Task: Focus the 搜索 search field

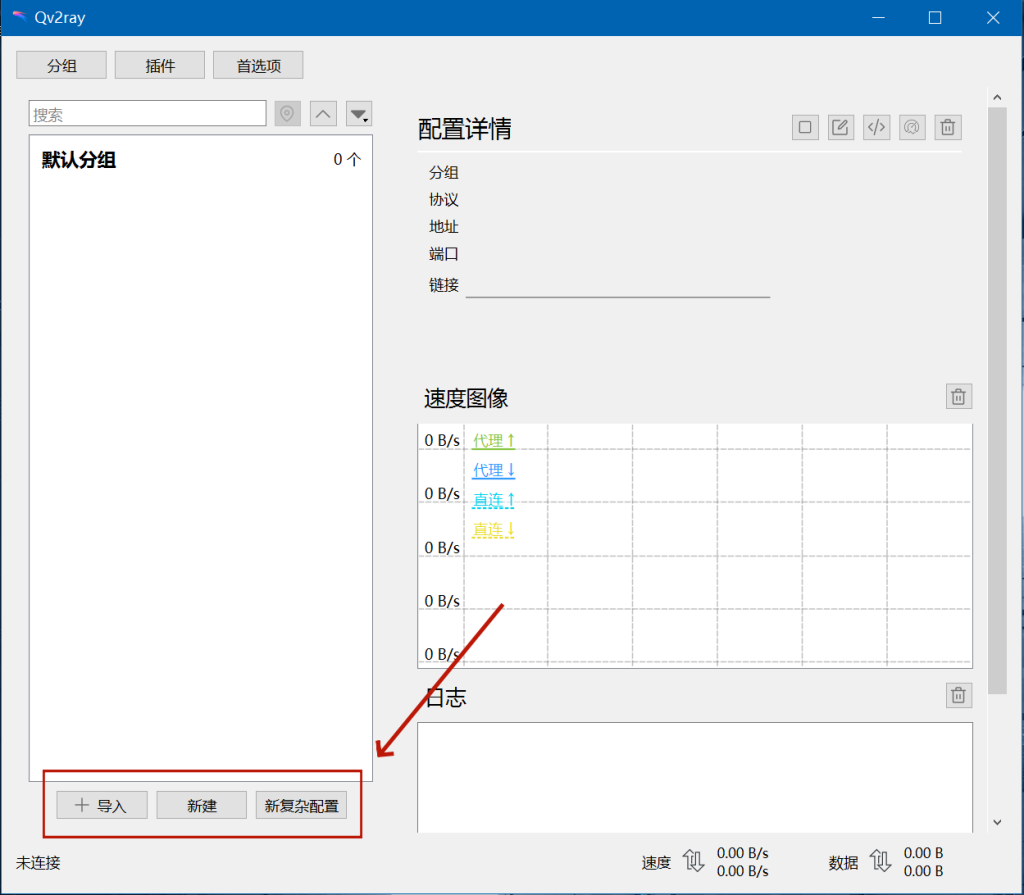Action: click(148, 114)
